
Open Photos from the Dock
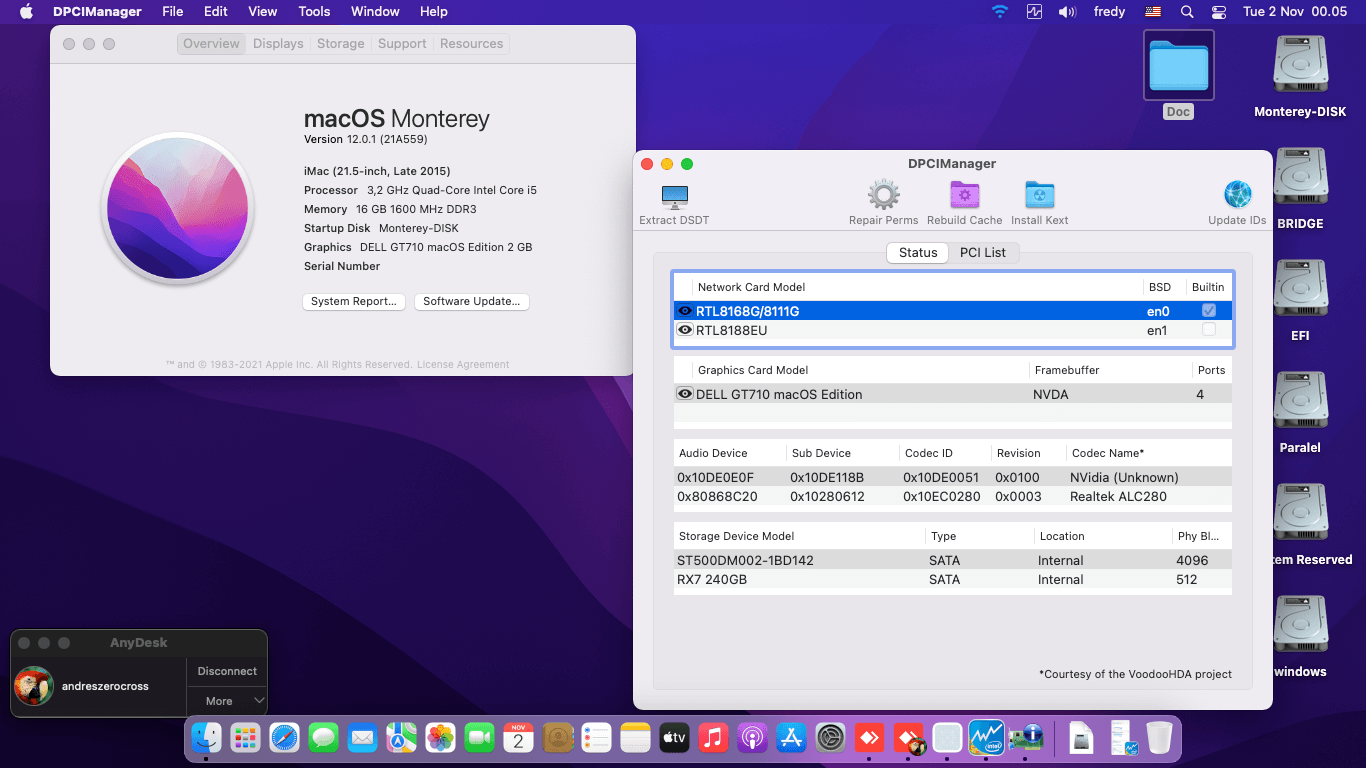click(x=440, y=738)
